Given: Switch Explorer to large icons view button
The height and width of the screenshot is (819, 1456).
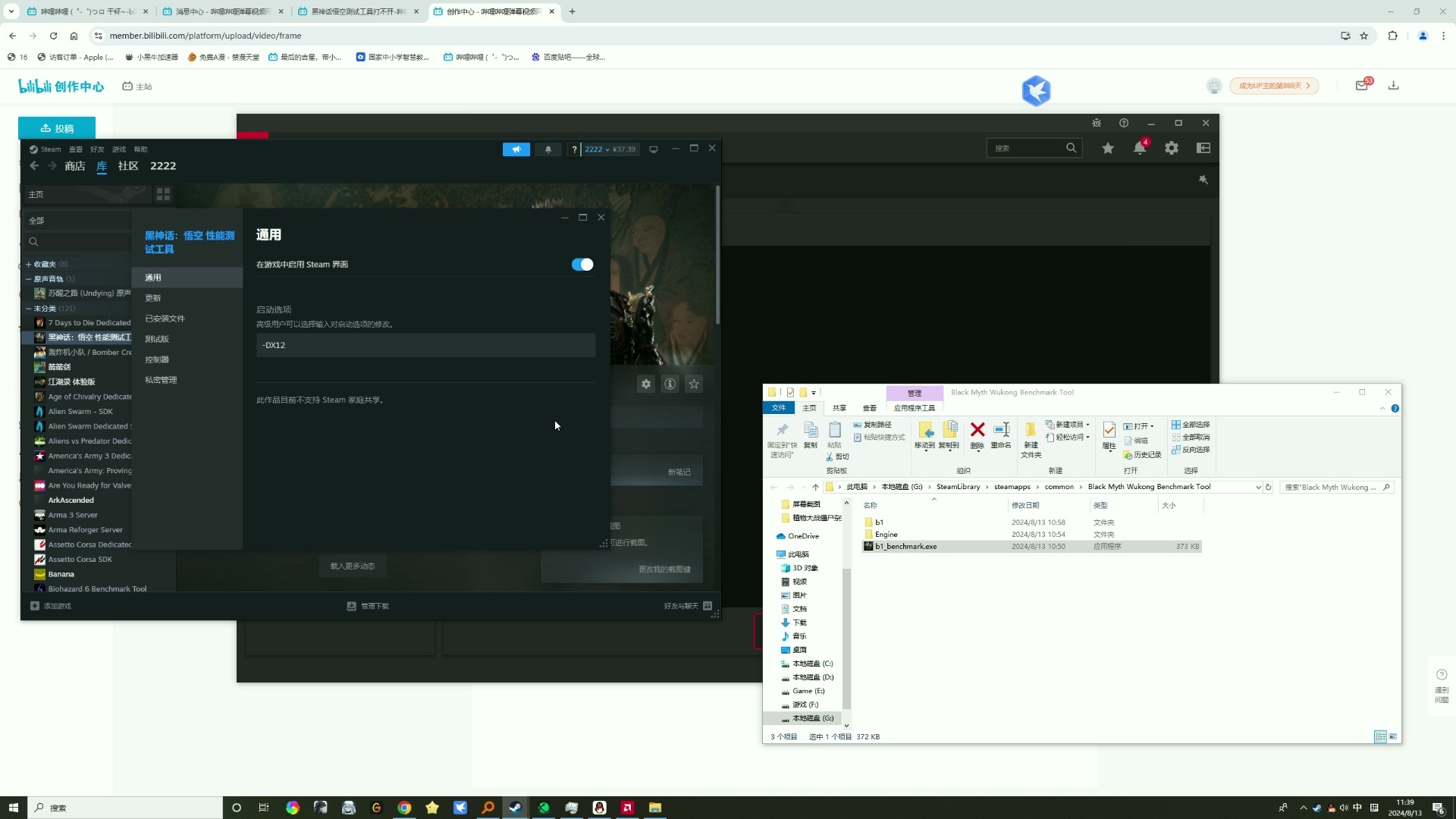Looking at the screenshot, I should pyautogui.click(x=1393, y=737).
